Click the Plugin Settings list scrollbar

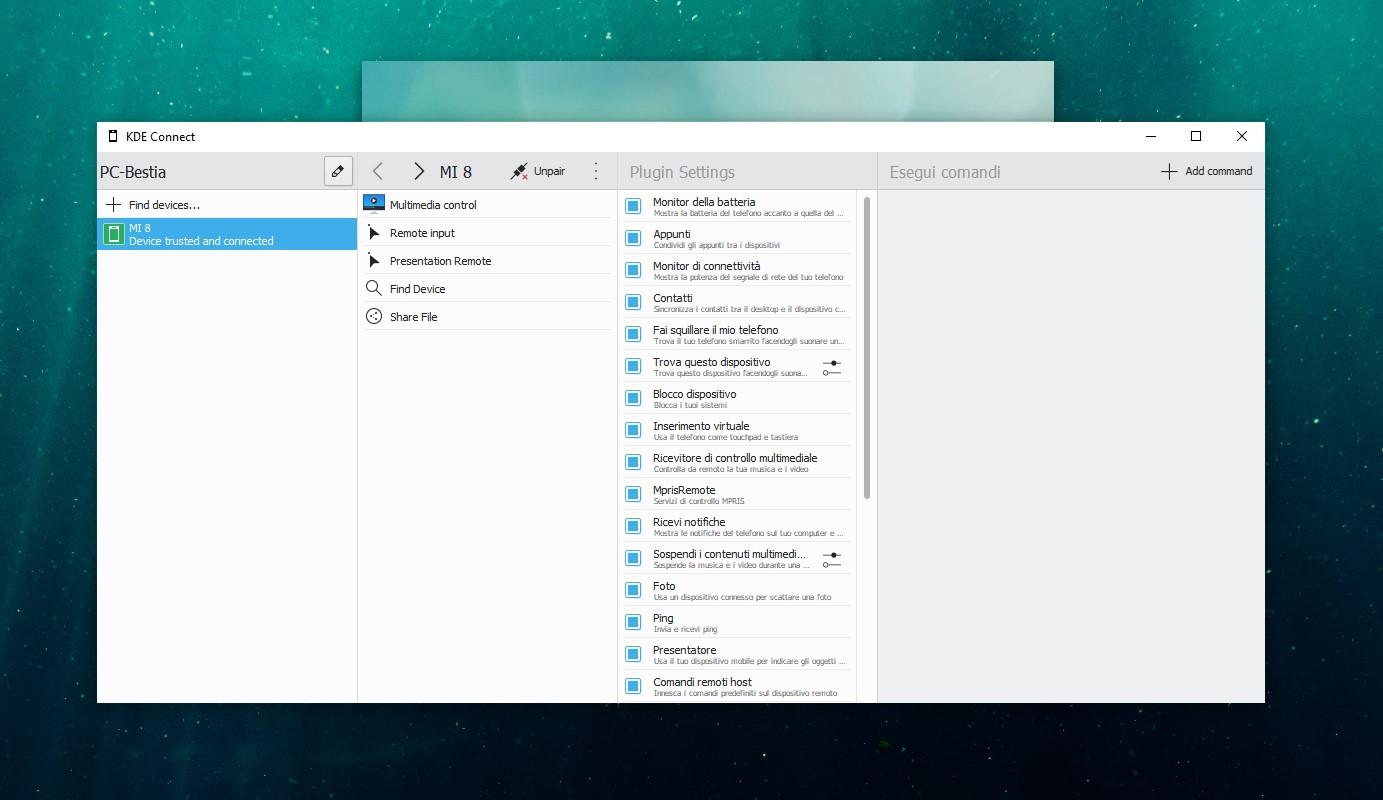(x=867, y=348)
